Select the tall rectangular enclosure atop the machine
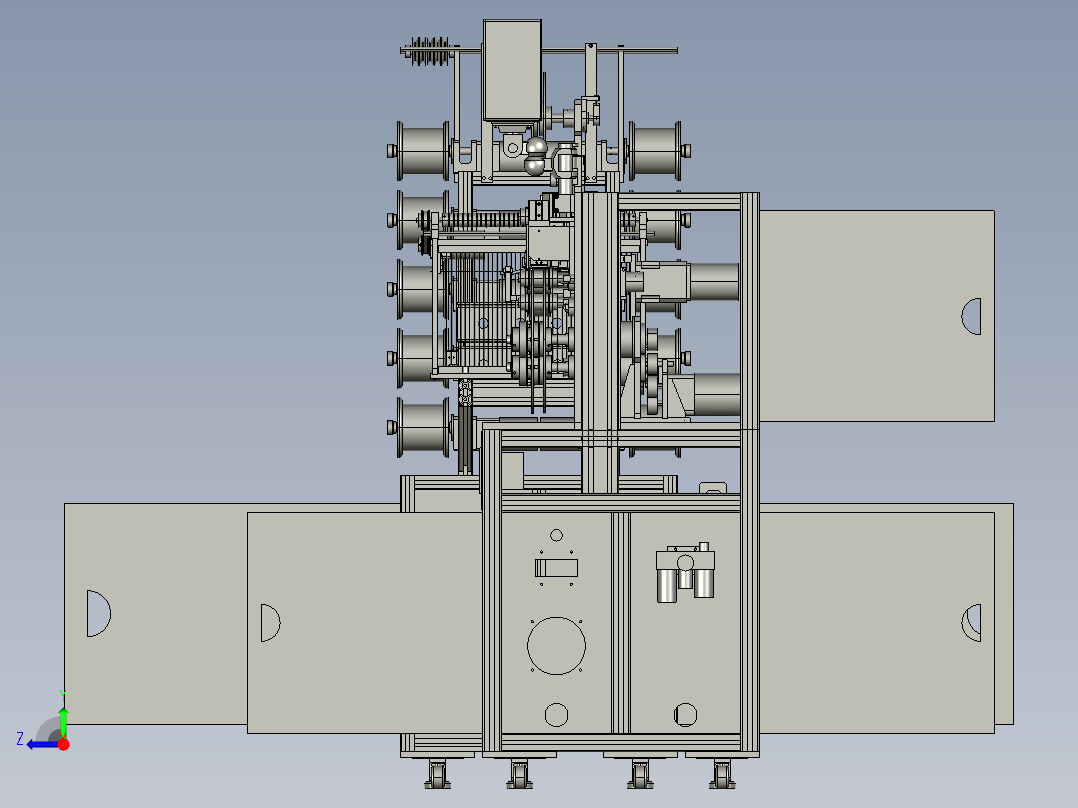This screenshot has height=808, width=1078. click(512, 70)
